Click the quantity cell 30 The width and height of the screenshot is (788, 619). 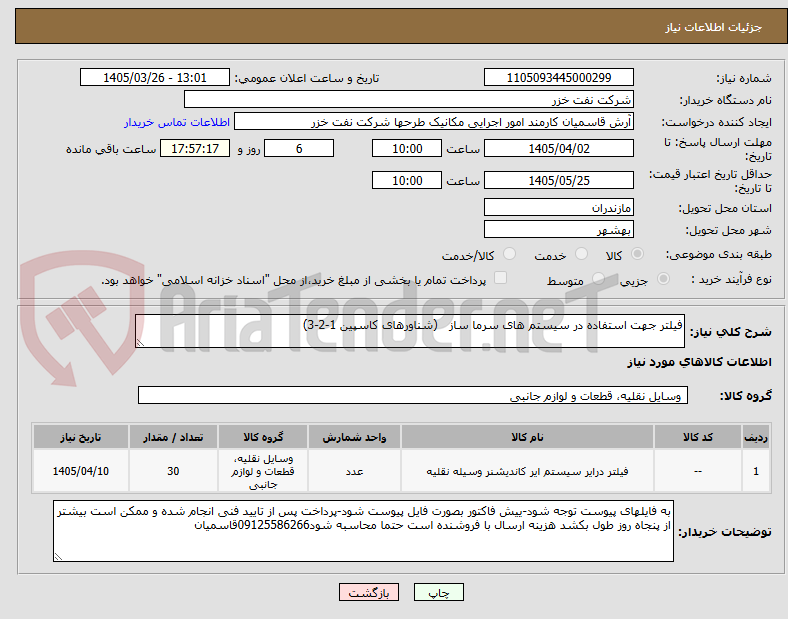[x=173, y=471]
